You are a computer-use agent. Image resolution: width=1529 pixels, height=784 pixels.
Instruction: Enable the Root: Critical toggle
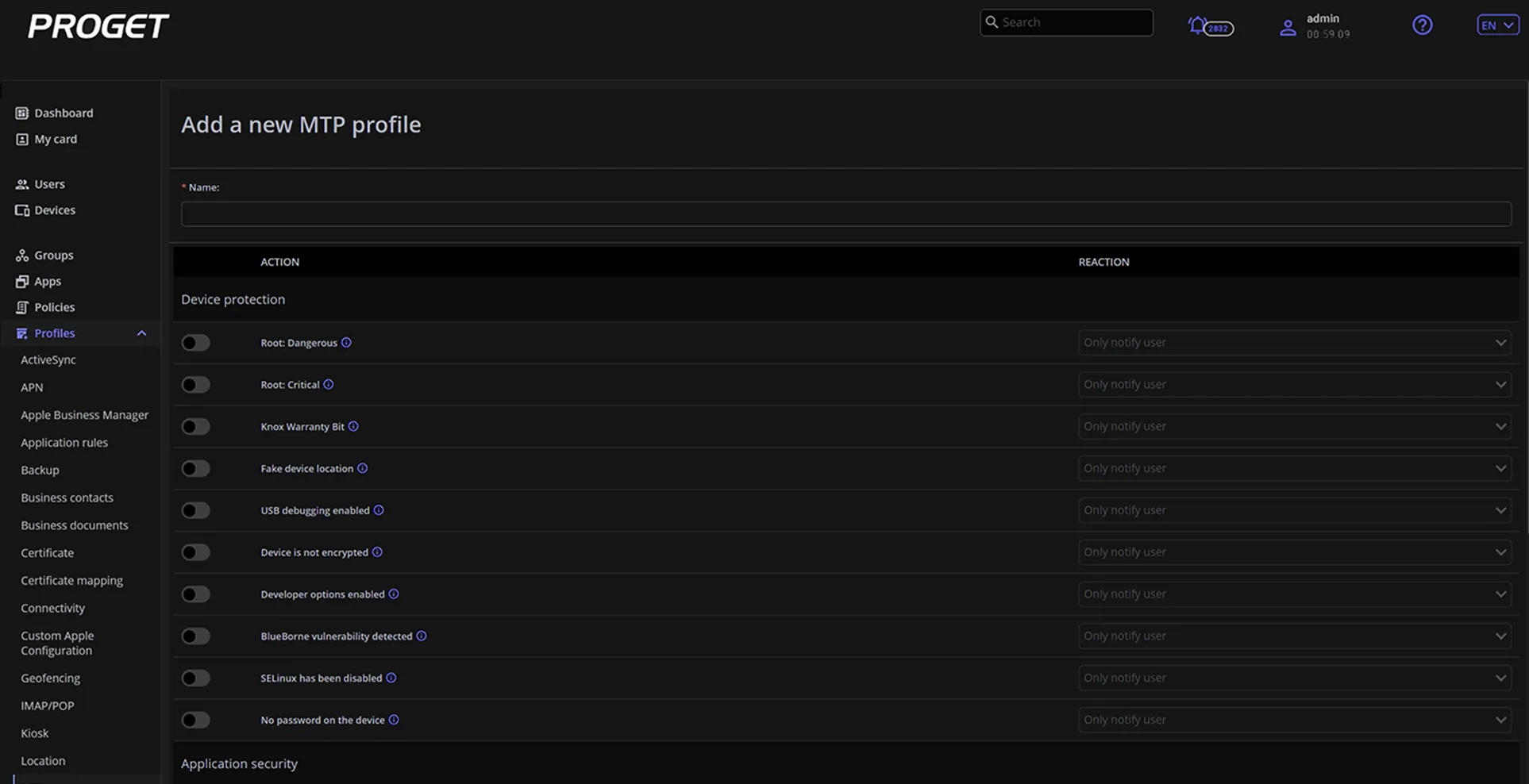195,385
